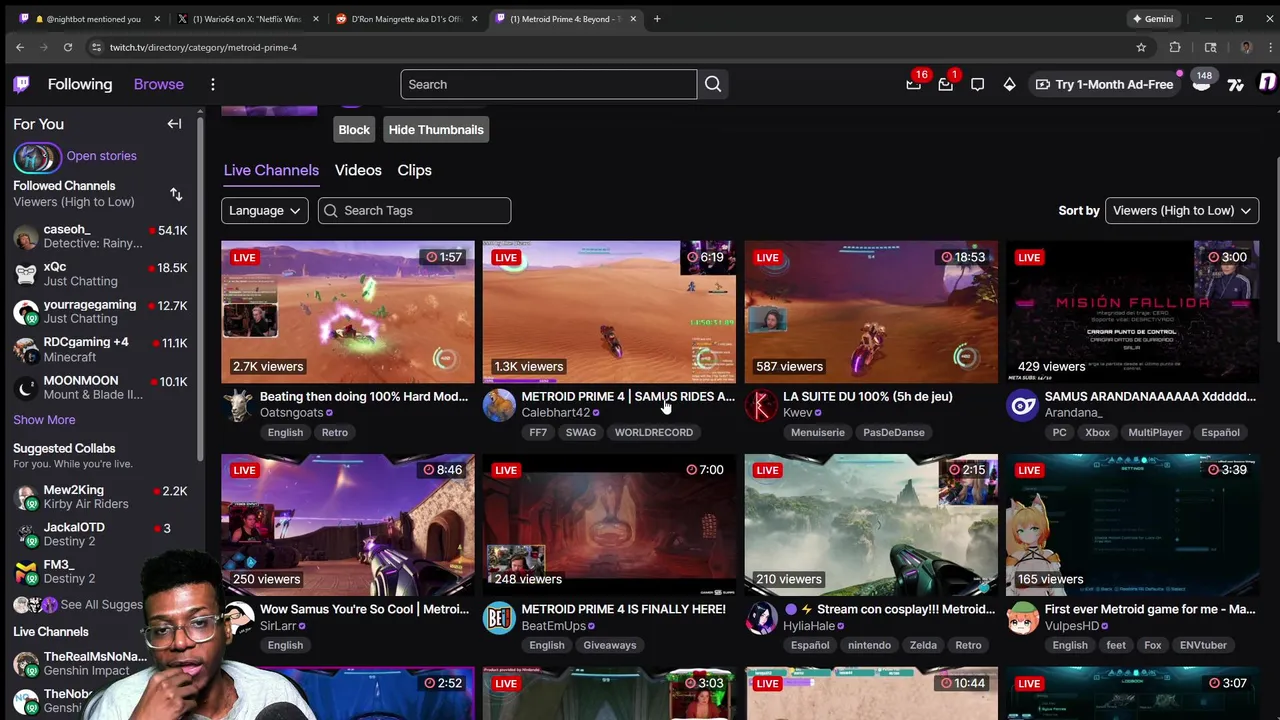This screenshot has height=720, width=1280.
Task: Open the Get Bits diamond icon
Action: [x=1009, y=85]
